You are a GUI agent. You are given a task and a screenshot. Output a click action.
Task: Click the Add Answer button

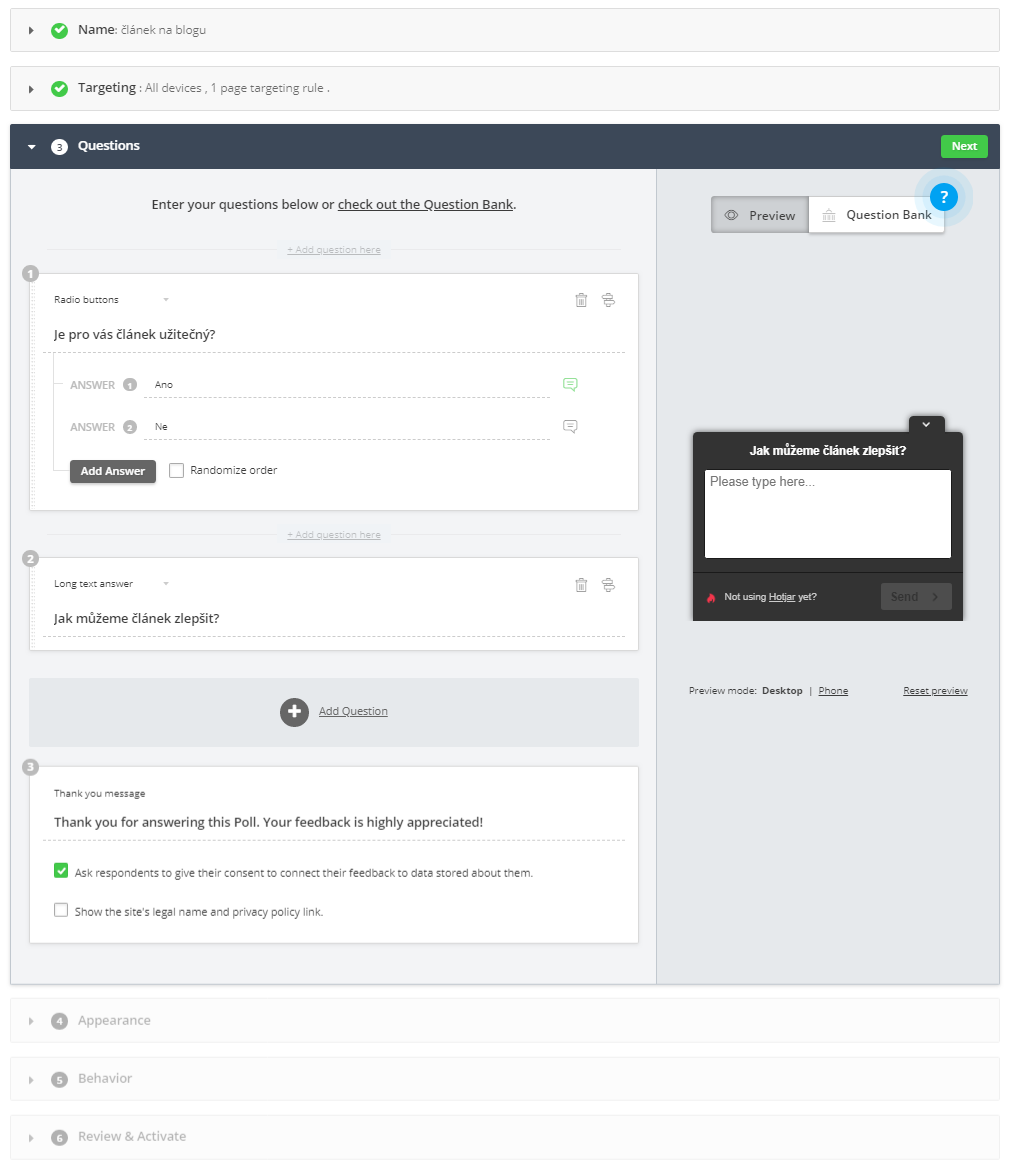pyautogui.click(x=113, y=471)
